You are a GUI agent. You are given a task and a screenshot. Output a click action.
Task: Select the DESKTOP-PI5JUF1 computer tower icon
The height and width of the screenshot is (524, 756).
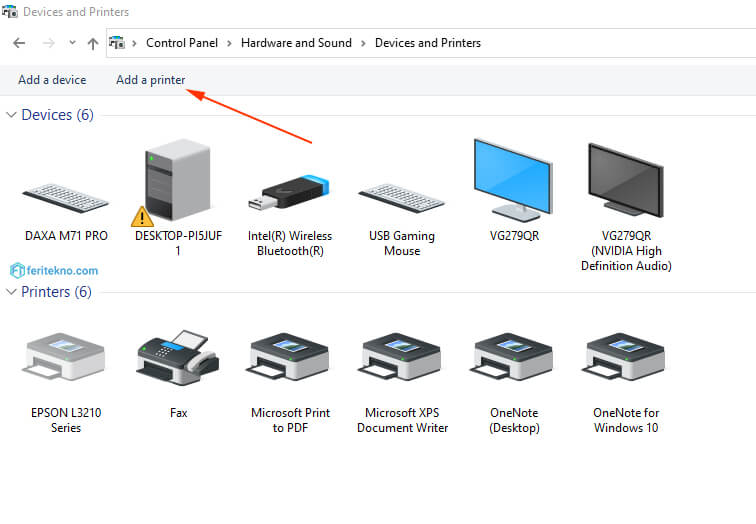point(176,180)
